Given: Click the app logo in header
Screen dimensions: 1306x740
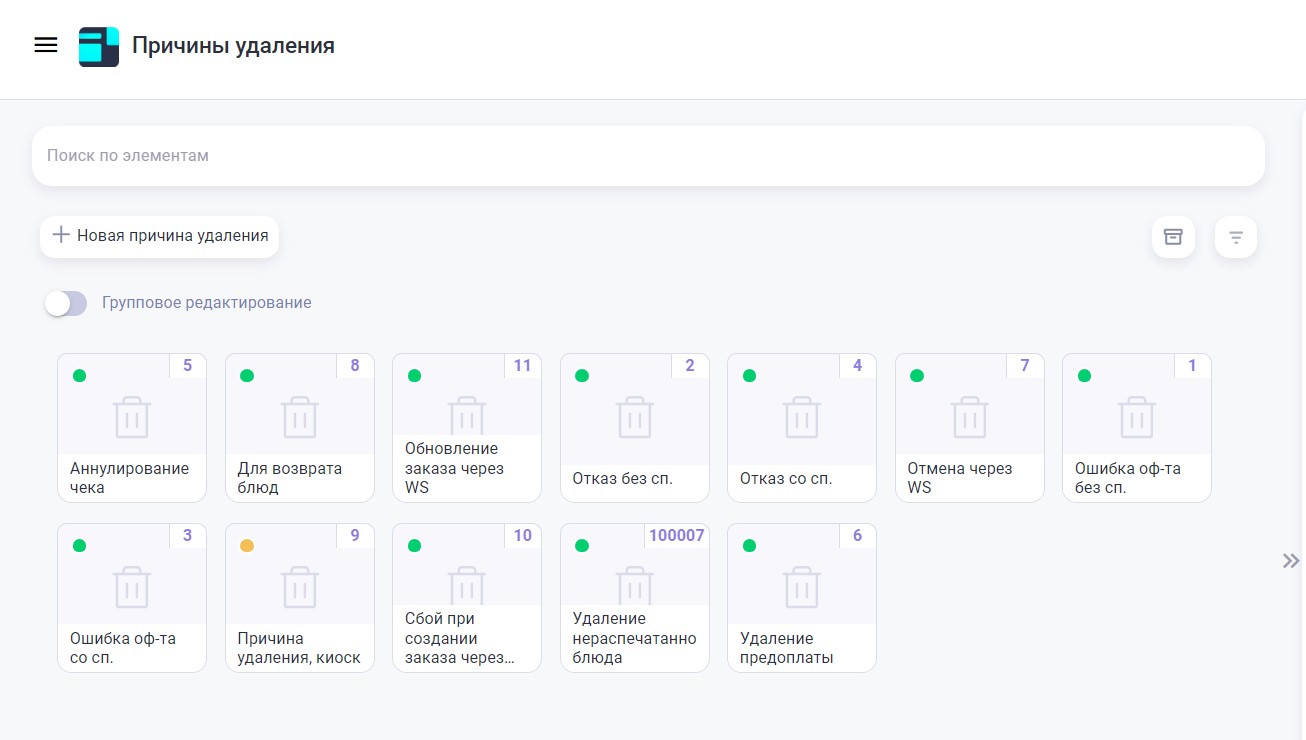Looking at the screenshot, I should tap(99, 46).
